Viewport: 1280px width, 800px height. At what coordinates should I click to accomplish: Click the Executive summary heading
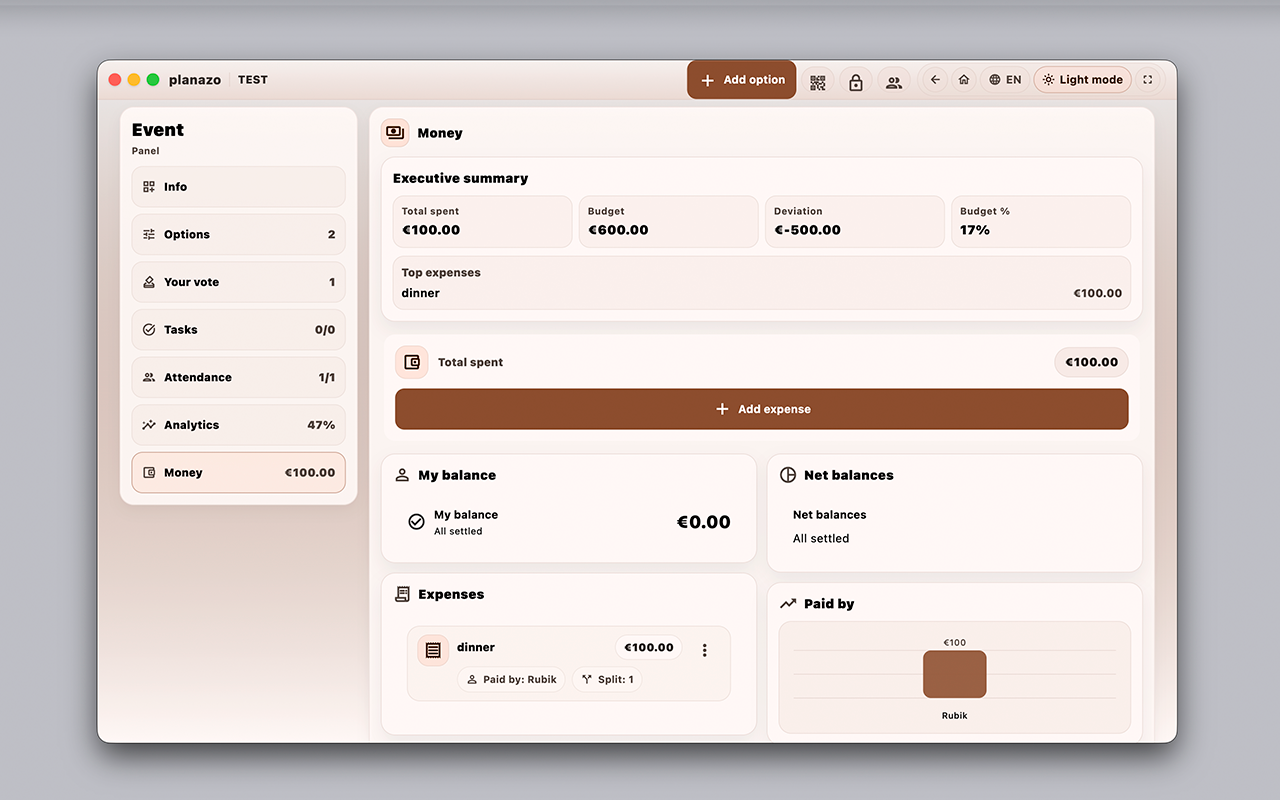point(460,179)
